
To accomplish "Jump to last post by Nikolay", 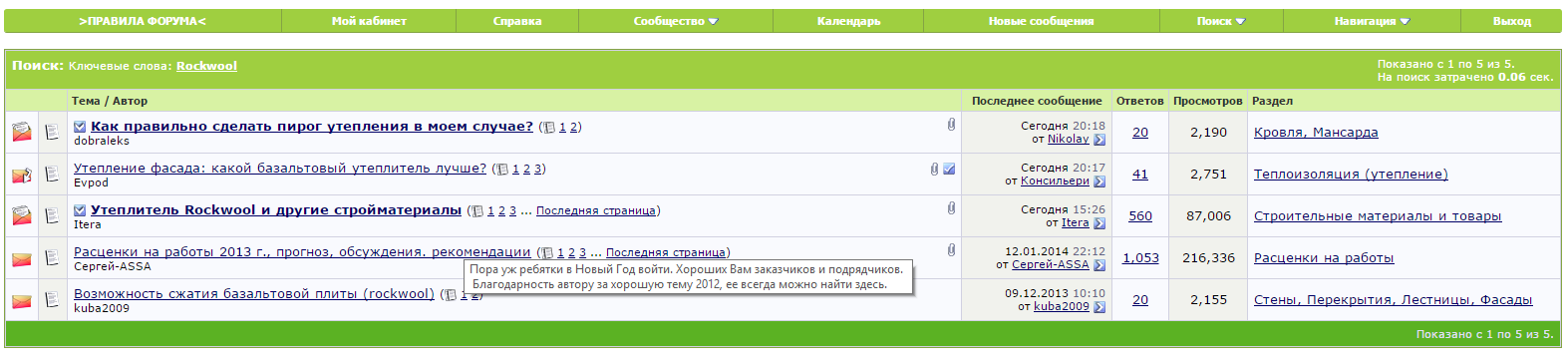I will tap(1099, 140).
